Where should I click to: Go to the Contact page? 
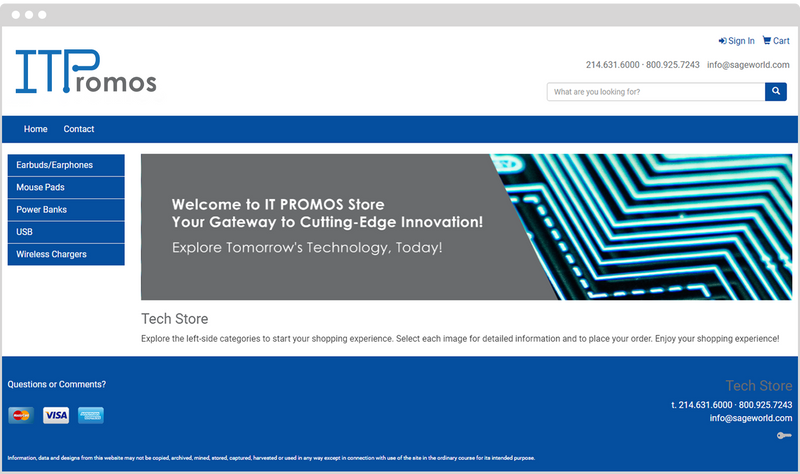point(79,129)
